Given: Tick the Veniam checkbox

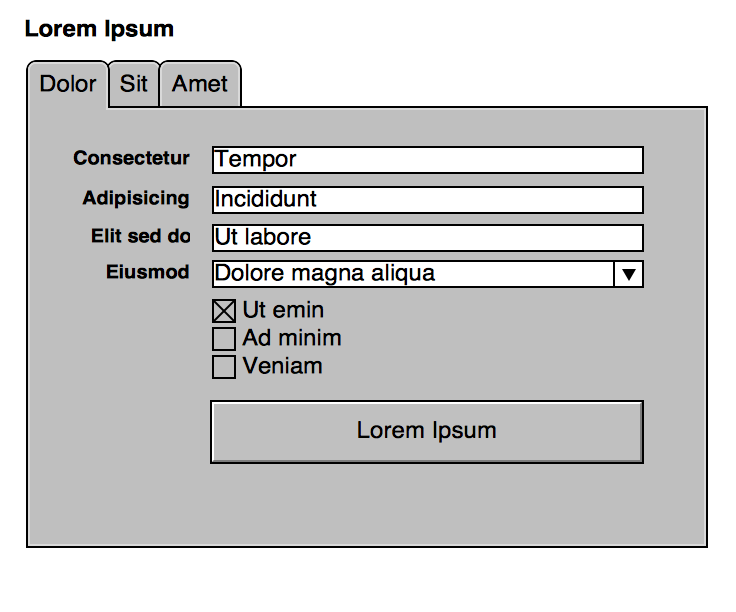Looking at the screenshot, I should point(224,367).
